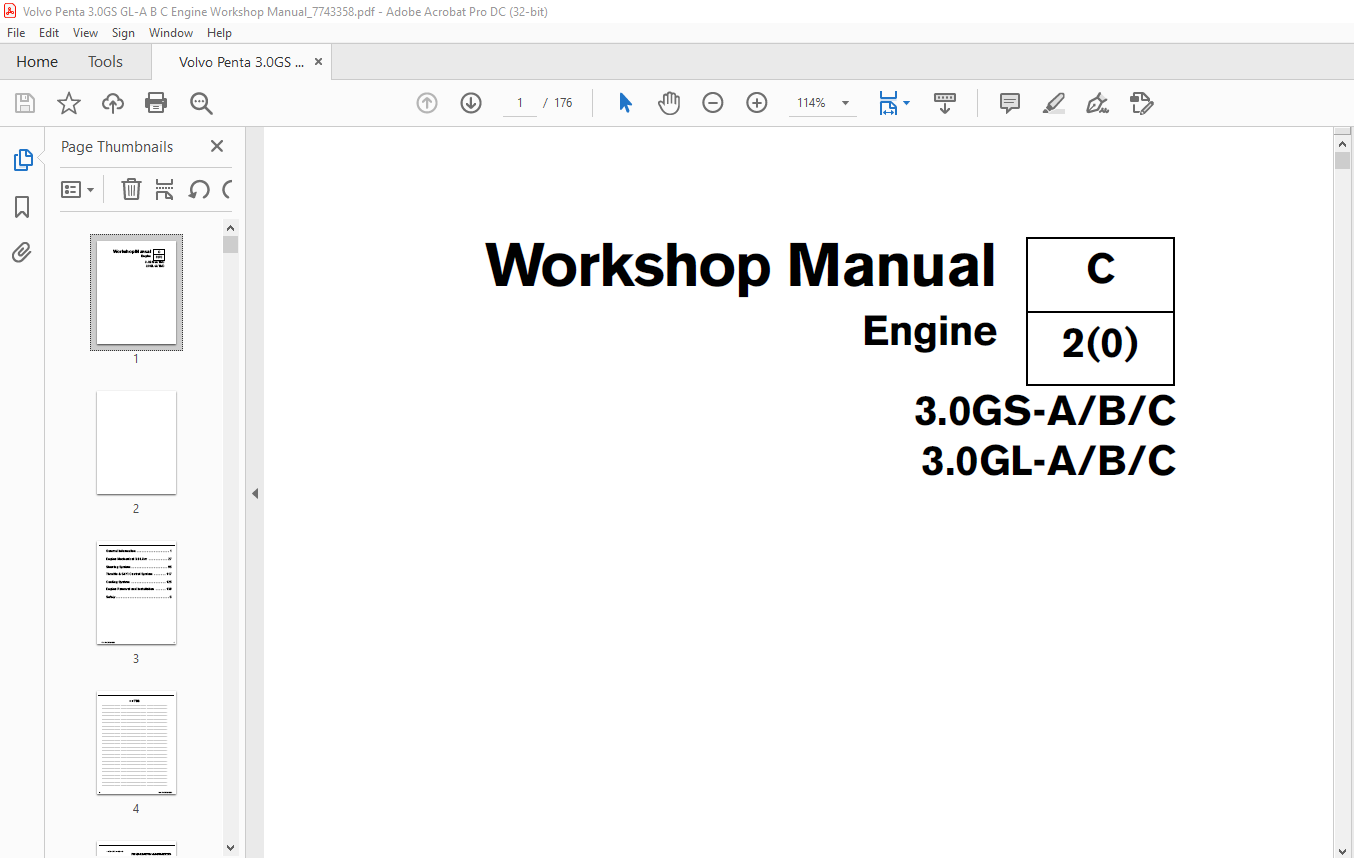The image size is (1354, 858).
Task: Click the 3.0GL-A/B/C text on page
Action: point(1048,461)
